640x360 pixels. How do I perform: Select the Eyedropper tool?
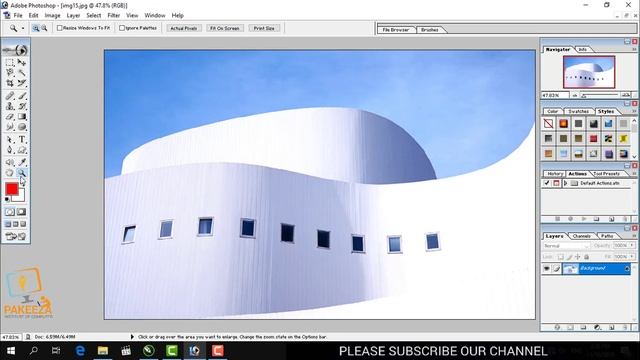22,162
